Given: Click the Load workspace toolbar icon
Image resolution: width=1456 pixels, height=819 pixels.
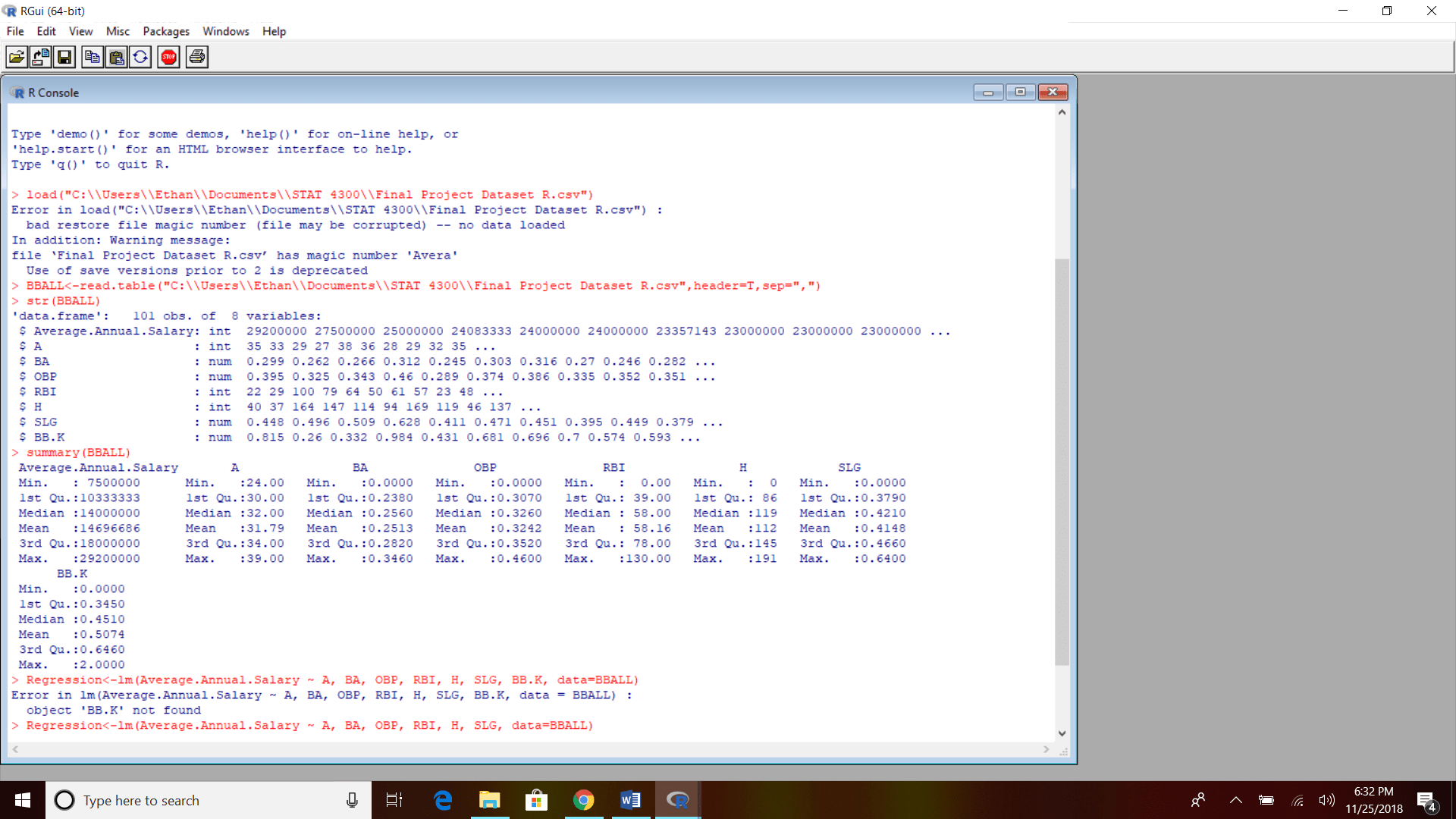Looking at the screenshot, I should (41, 57).
